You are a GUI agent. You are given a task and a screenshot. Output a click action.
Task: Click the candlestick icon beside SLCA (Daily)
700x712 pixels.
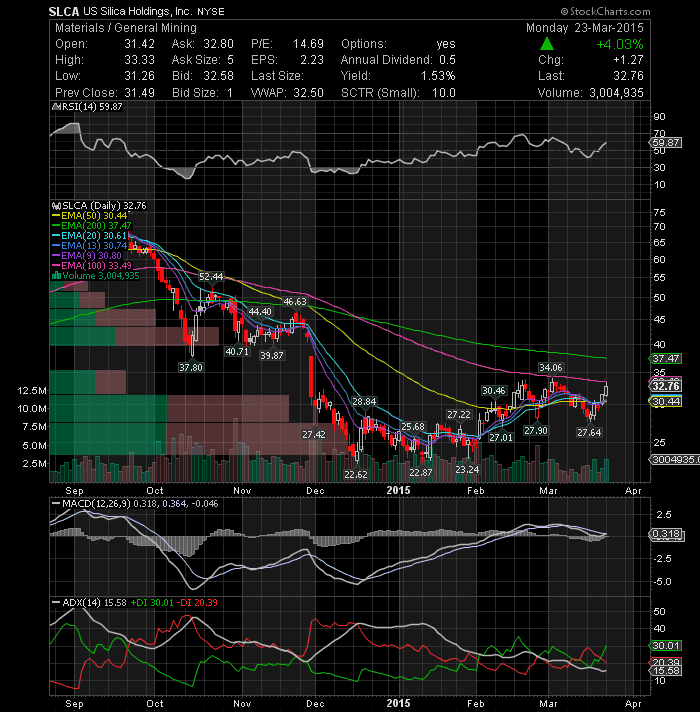click(x=57, y=206)
